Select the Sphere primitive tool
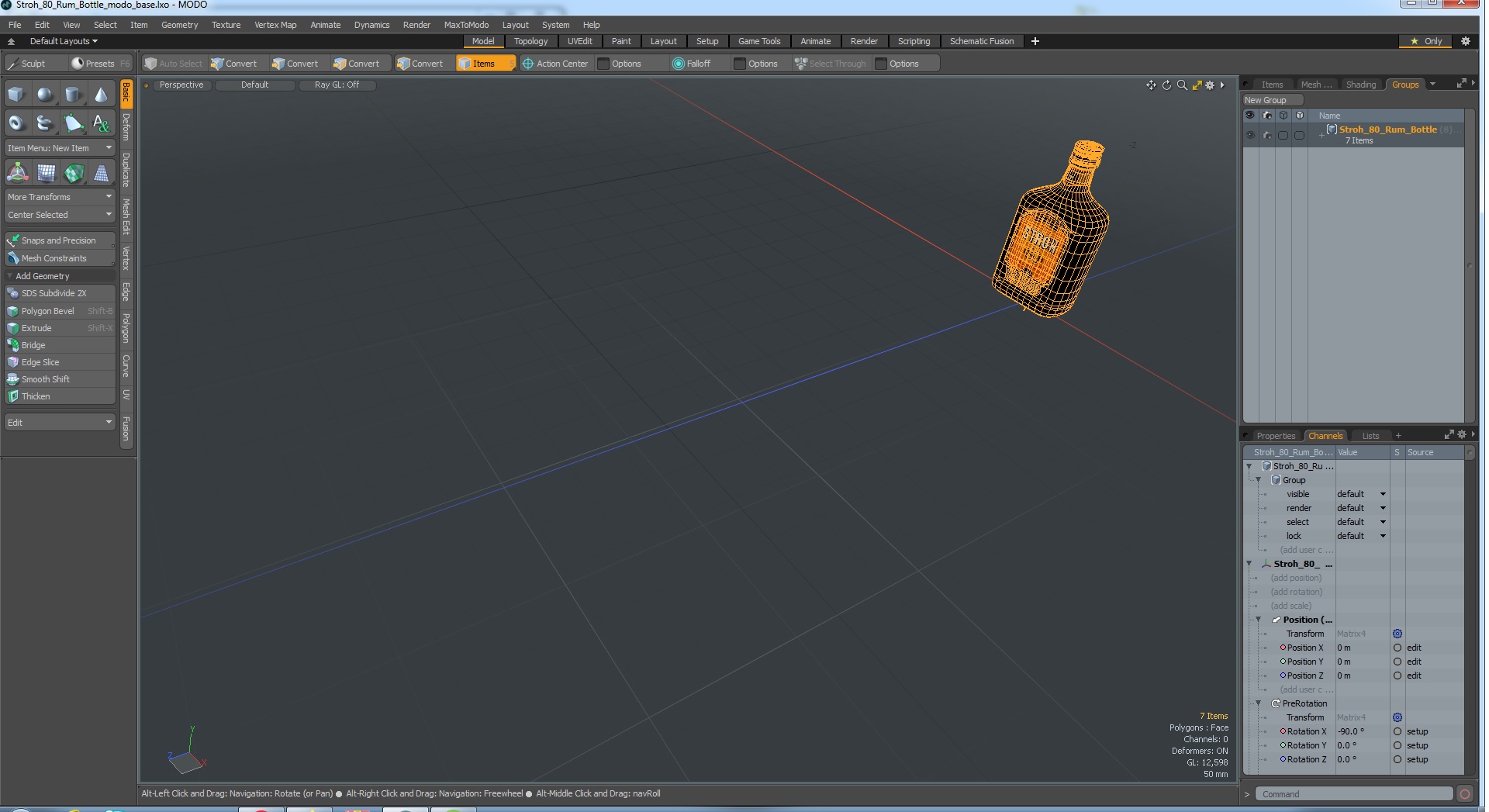The width and height of the screenshot is (1489, 812). pos(45,95)
